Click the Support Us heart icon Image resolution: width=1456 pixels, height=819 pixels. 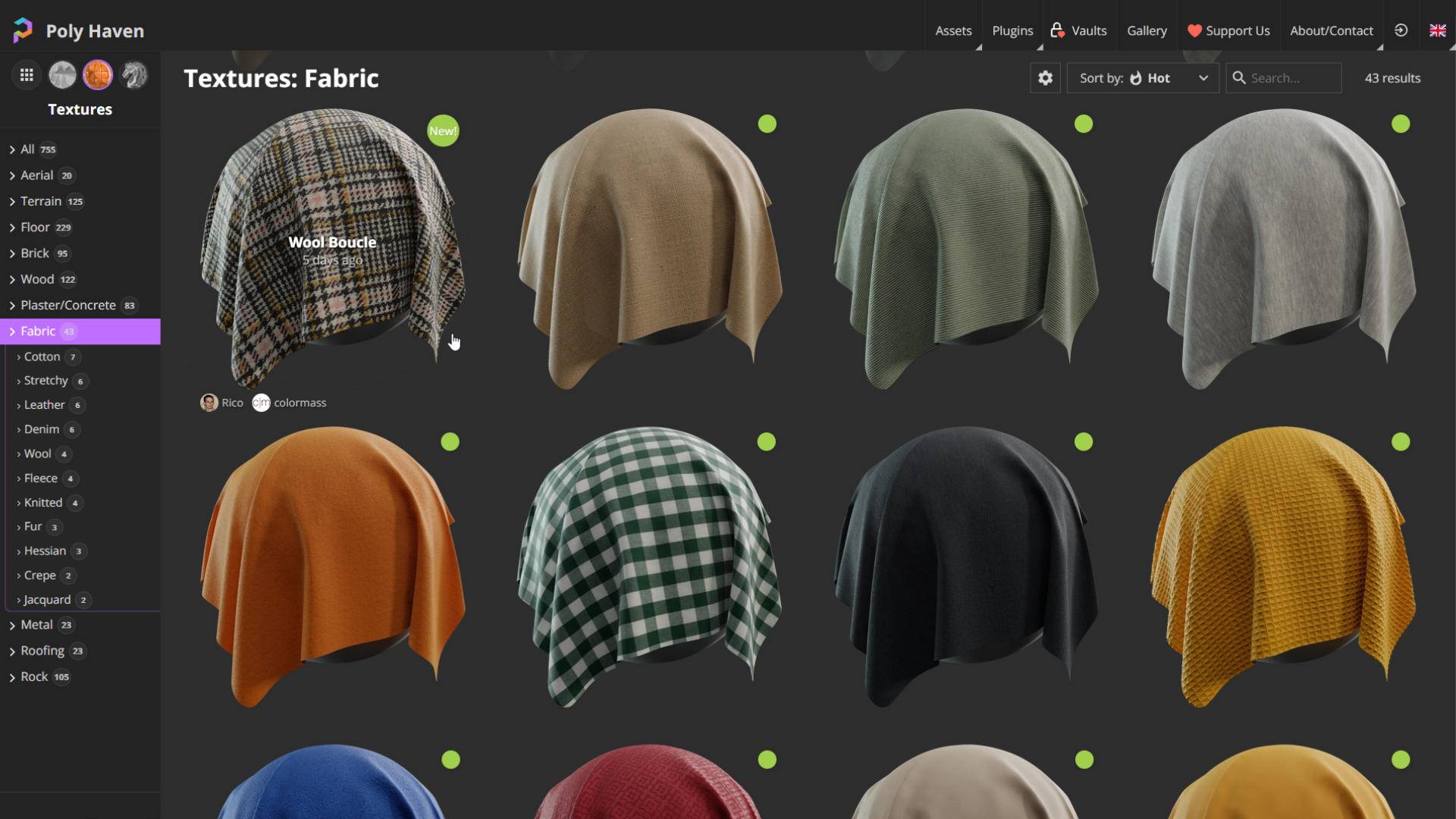click(x=1194, y=31)
